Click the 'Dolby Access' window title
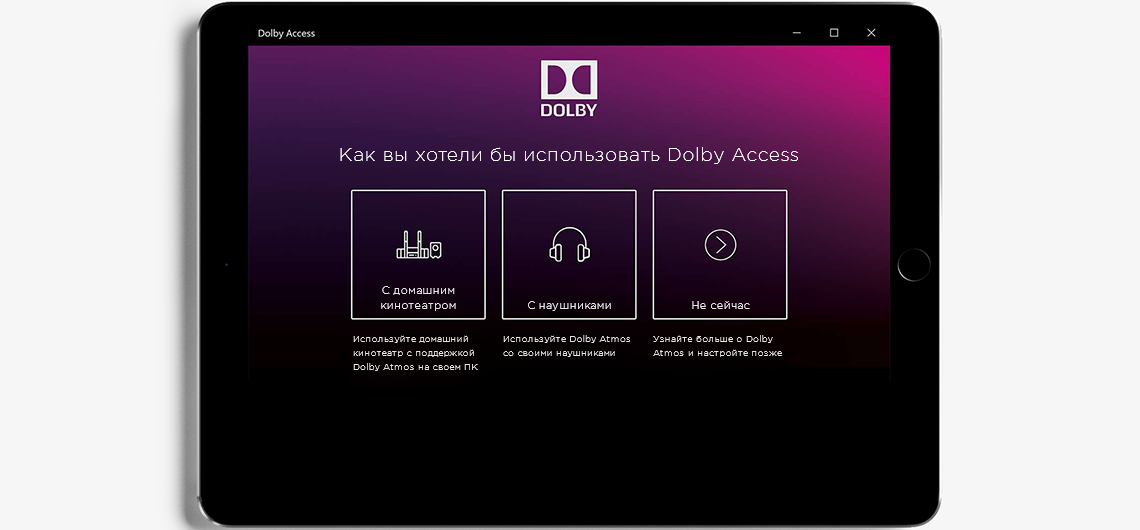The image size is (1140, 530). point(286,33)
